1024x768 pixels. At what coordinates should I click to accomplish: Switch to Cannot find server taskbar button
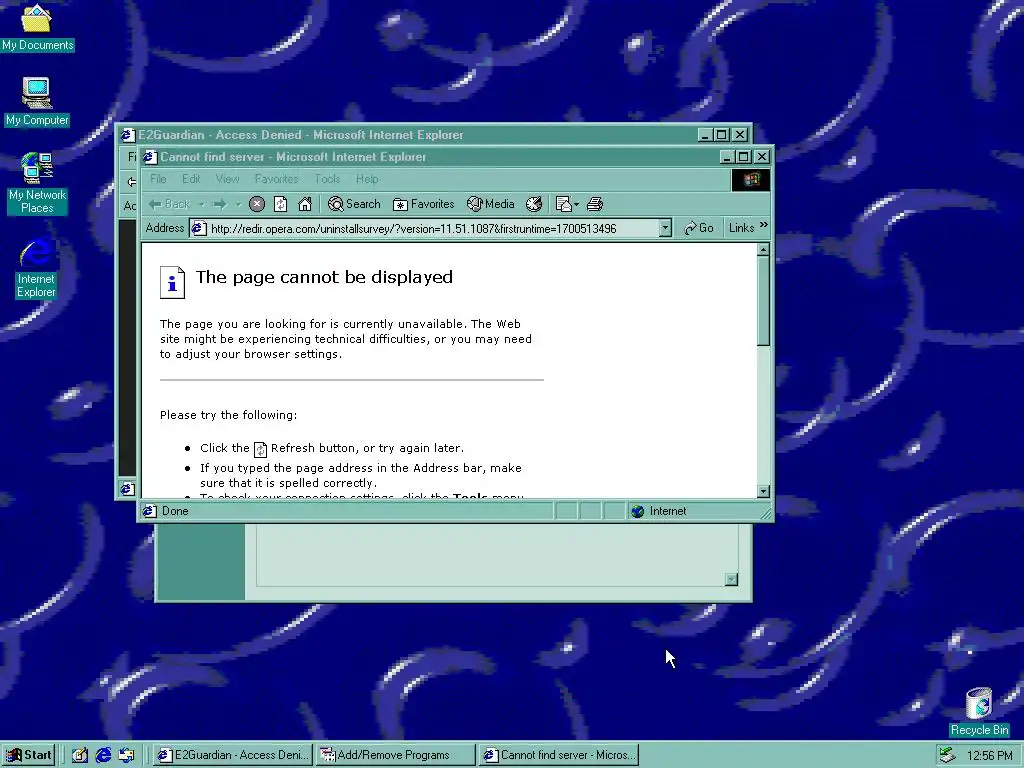[558, 756]
